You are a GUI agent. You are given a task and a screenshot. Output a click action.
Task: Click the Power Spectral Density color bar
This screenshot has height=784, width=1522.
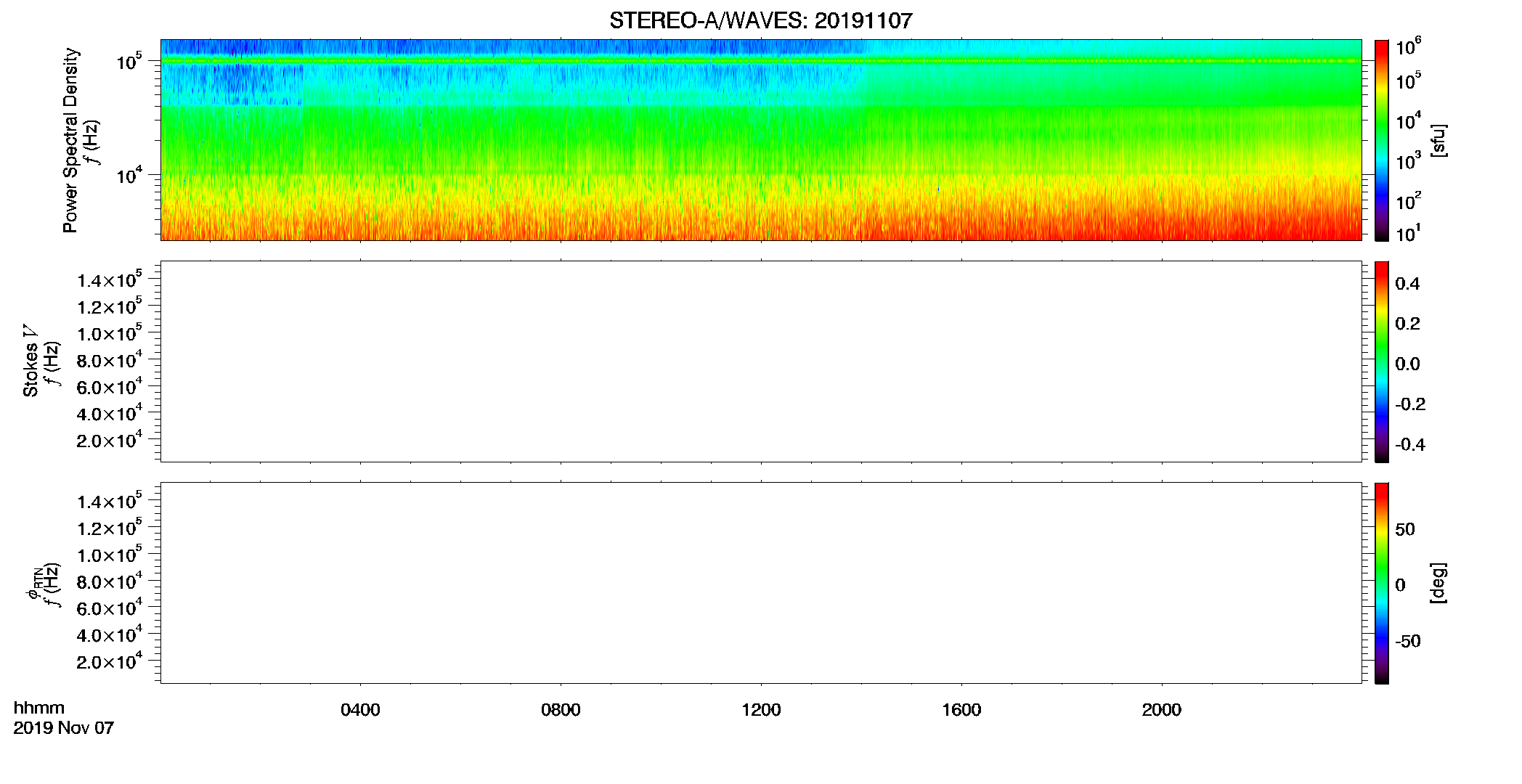pos(1382,140)
